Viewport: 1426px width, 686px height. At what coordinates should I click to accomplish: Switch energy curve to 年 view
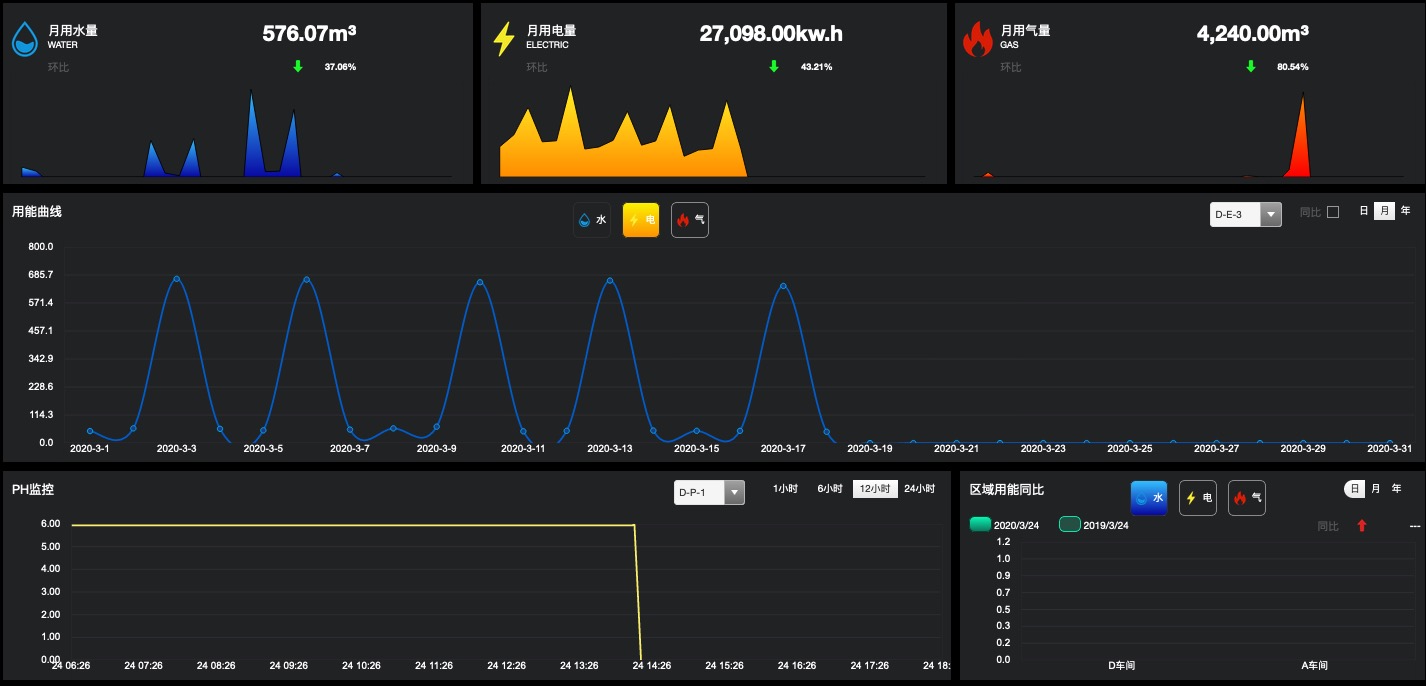coord(1405,211)
